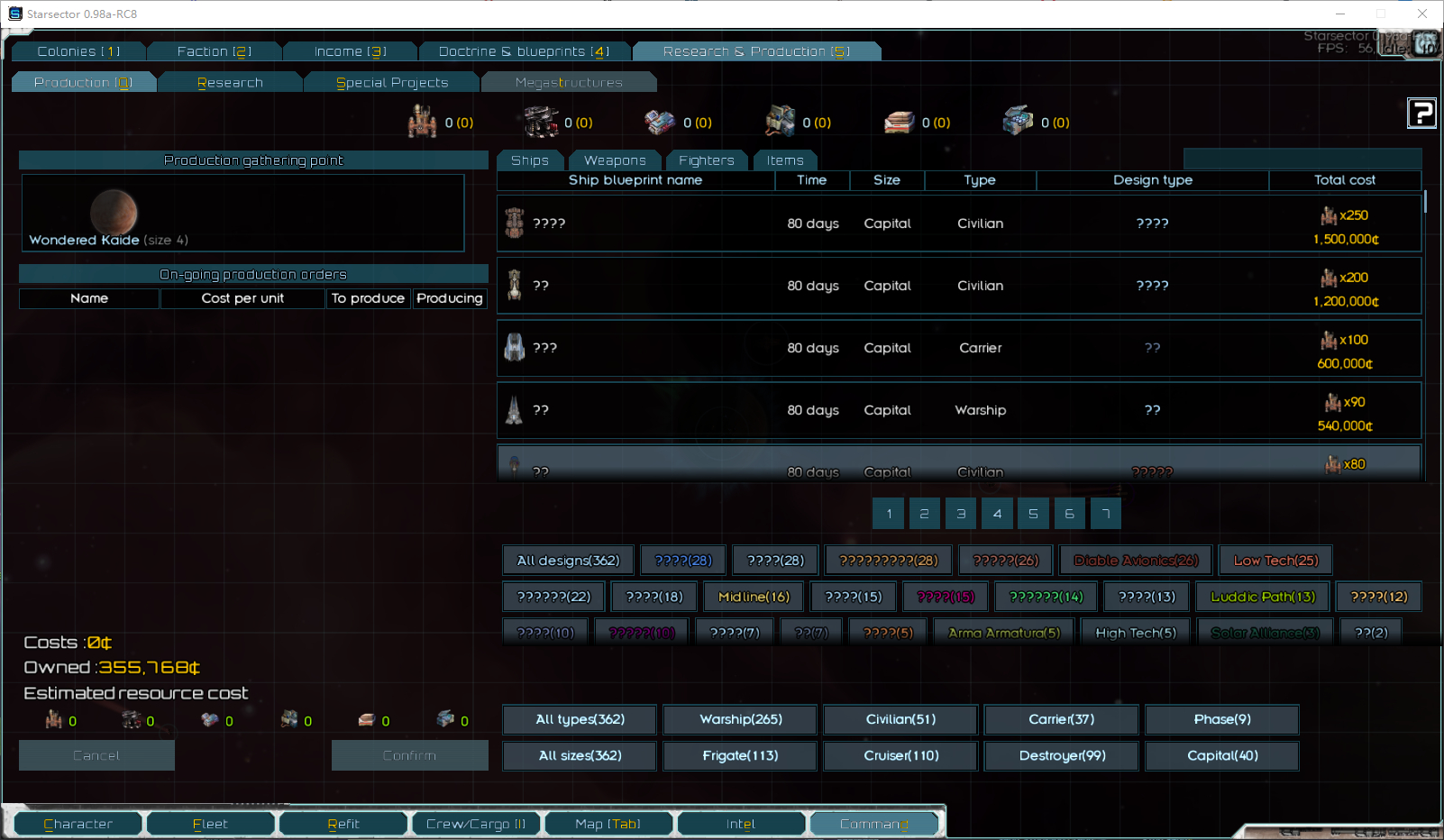The image size is (1444, 840).
Task: Go to page 3 of blueprints
Action: tap(961, 514)
